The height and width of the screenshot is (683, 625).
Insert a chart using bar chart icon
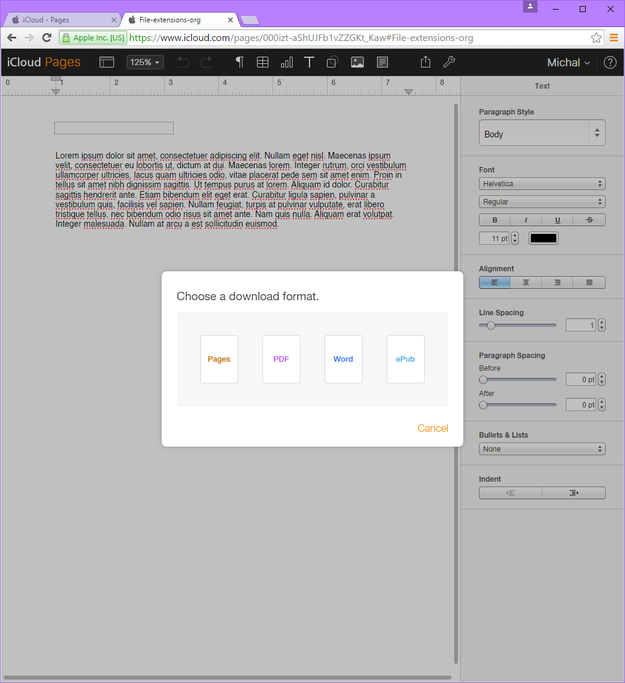(x=287, y=62)
